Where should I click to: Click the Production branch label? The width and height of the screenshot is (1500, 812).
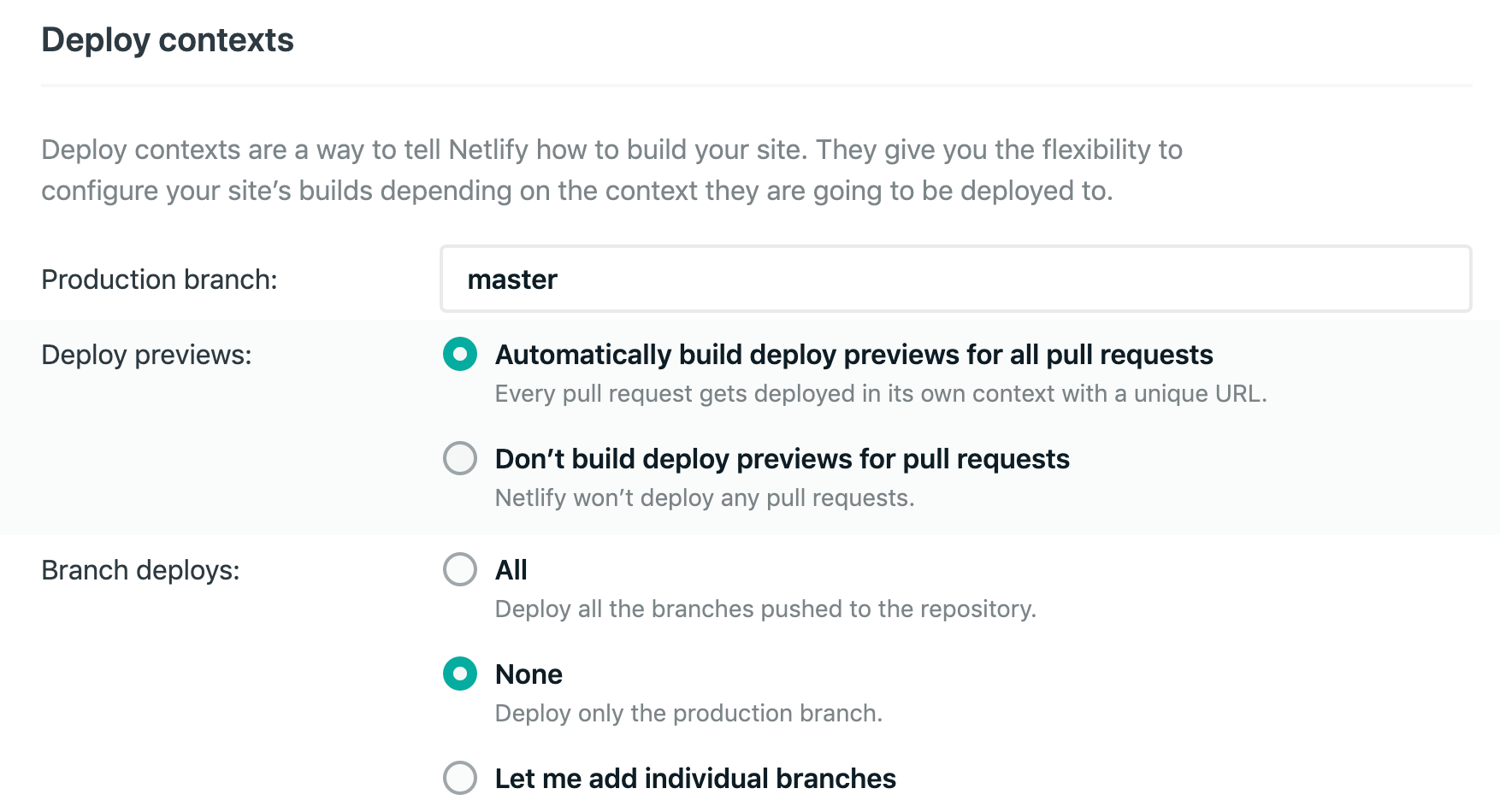pos(158,279)
